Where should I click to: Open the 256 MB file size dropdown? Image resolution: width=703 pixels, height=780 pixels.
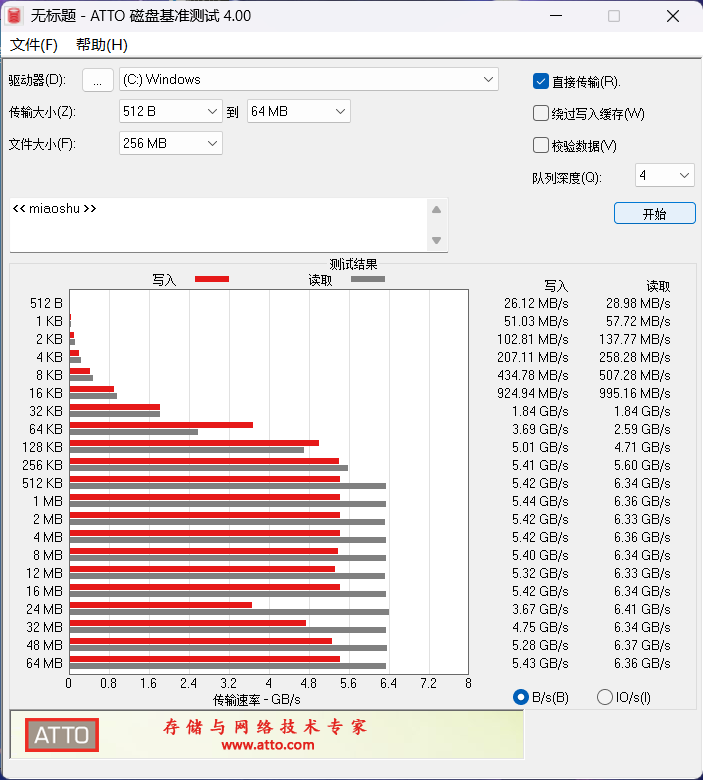(171, 143)
